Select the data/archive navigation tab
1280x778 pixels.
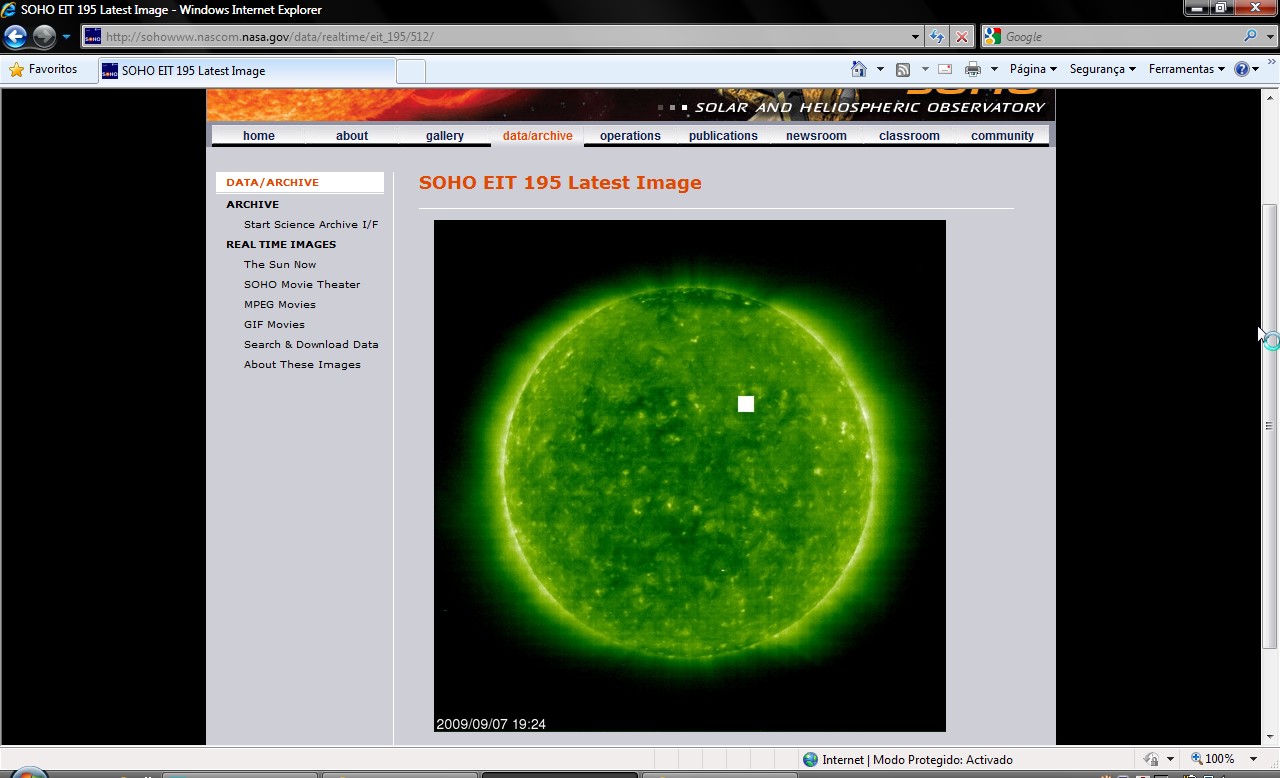click(537, 136)
